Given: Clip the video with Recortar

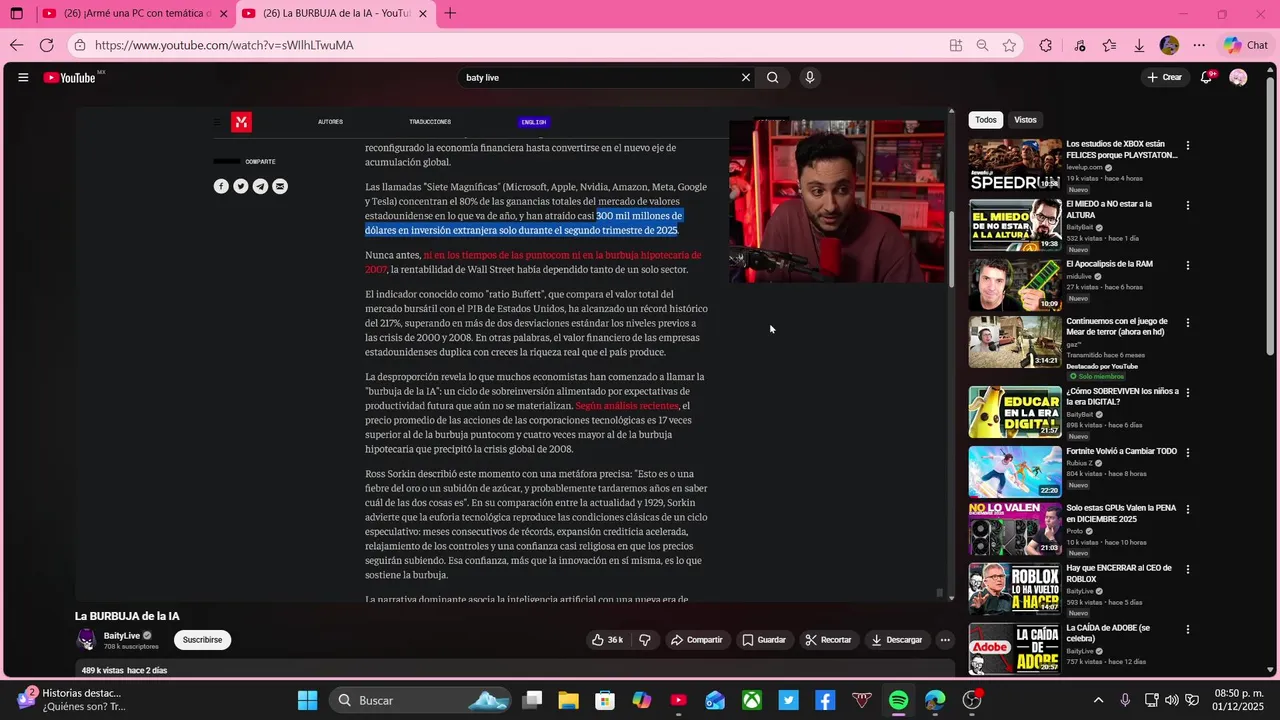Looking at the screenshot, I should pyautogui.click(x=829, y=640).
